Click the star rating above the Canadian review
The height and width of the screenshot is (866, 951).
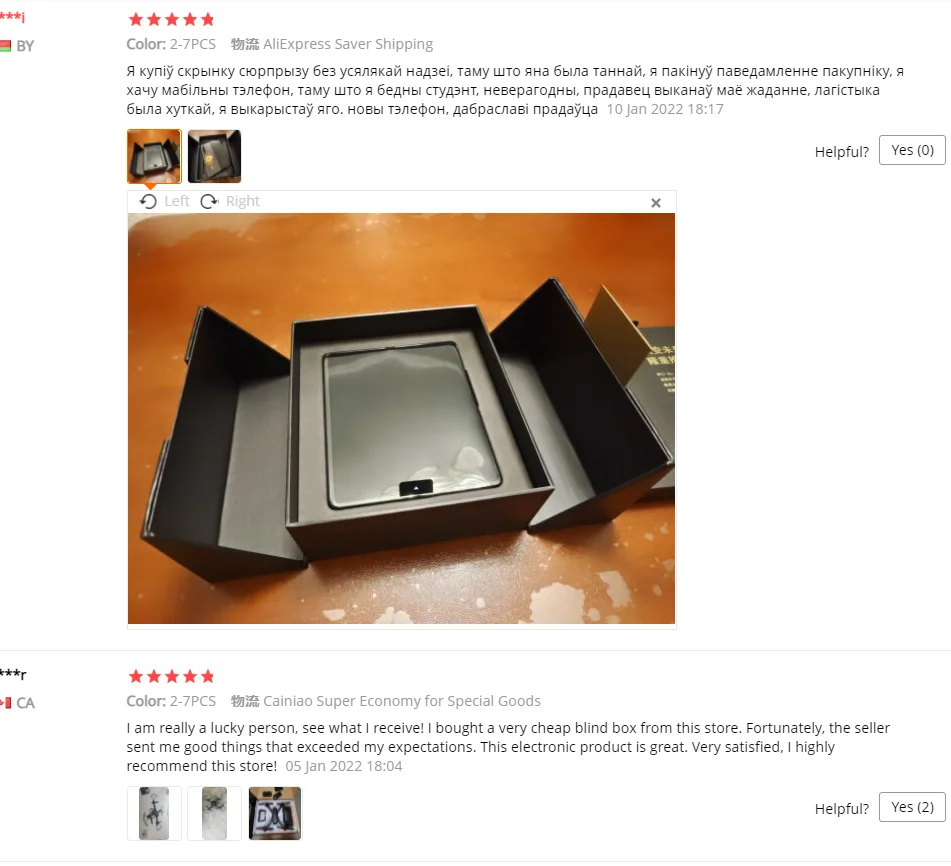pos(172,676)
